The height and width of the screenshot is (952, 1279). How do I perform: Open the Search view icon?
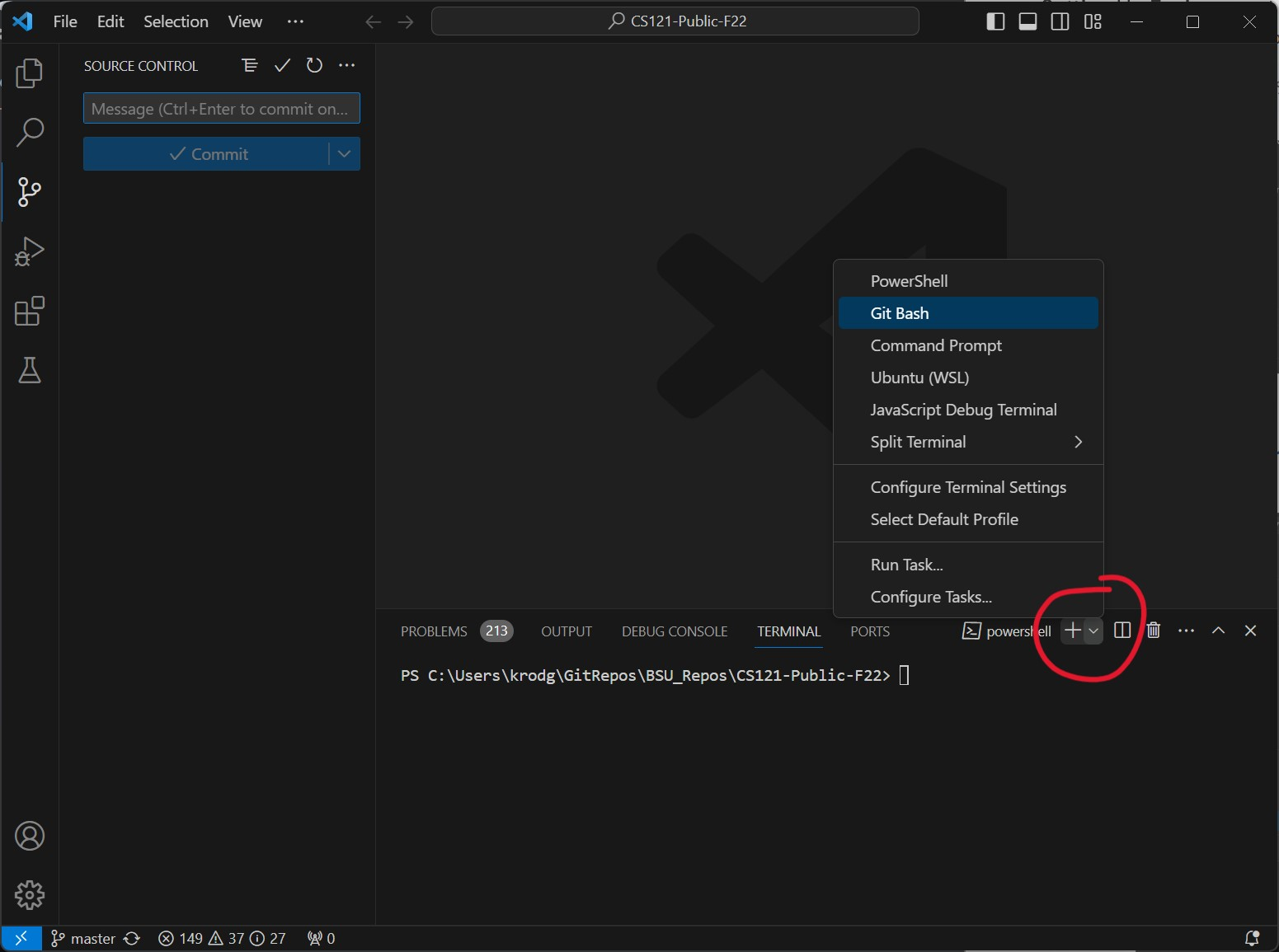(30, 132)
